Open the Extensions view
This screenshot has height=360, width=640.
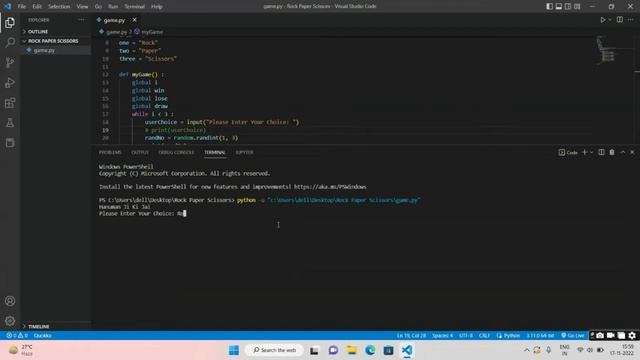10,102
